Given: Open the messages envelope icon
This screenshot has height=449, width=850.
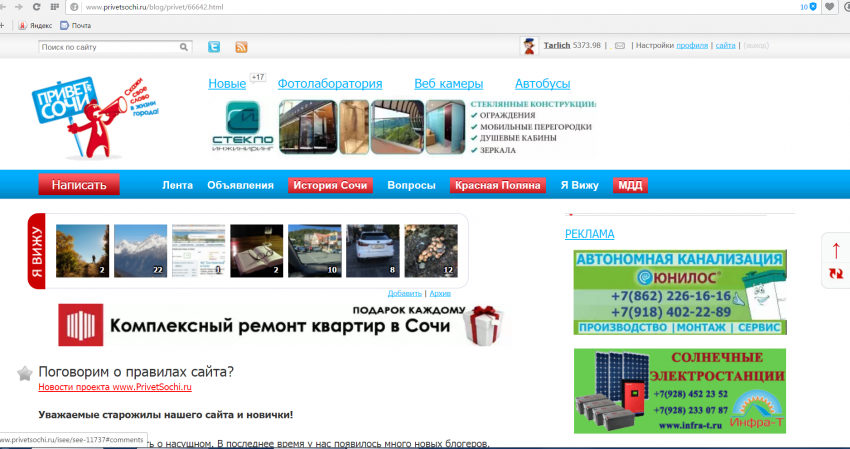Looking at the screenshot, I should (620, 46).
